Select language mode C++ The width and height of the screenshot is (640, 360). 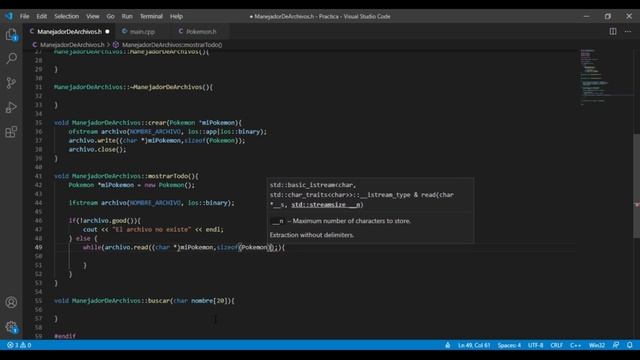coord(576,345)
